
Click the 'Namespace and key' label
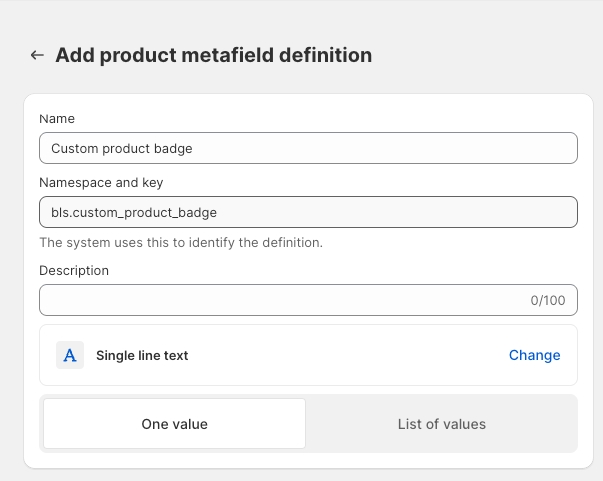pos(101,183)
